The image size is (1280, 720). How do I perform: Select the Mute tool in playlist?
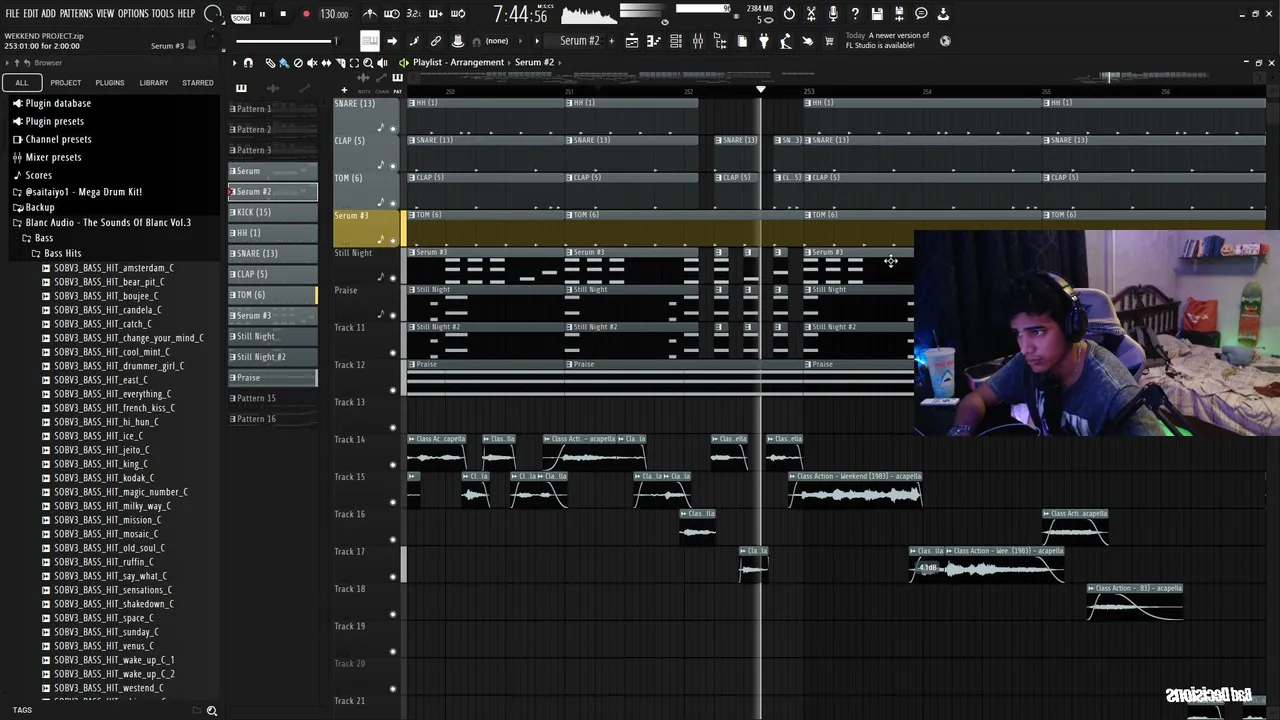coord(312,62)
